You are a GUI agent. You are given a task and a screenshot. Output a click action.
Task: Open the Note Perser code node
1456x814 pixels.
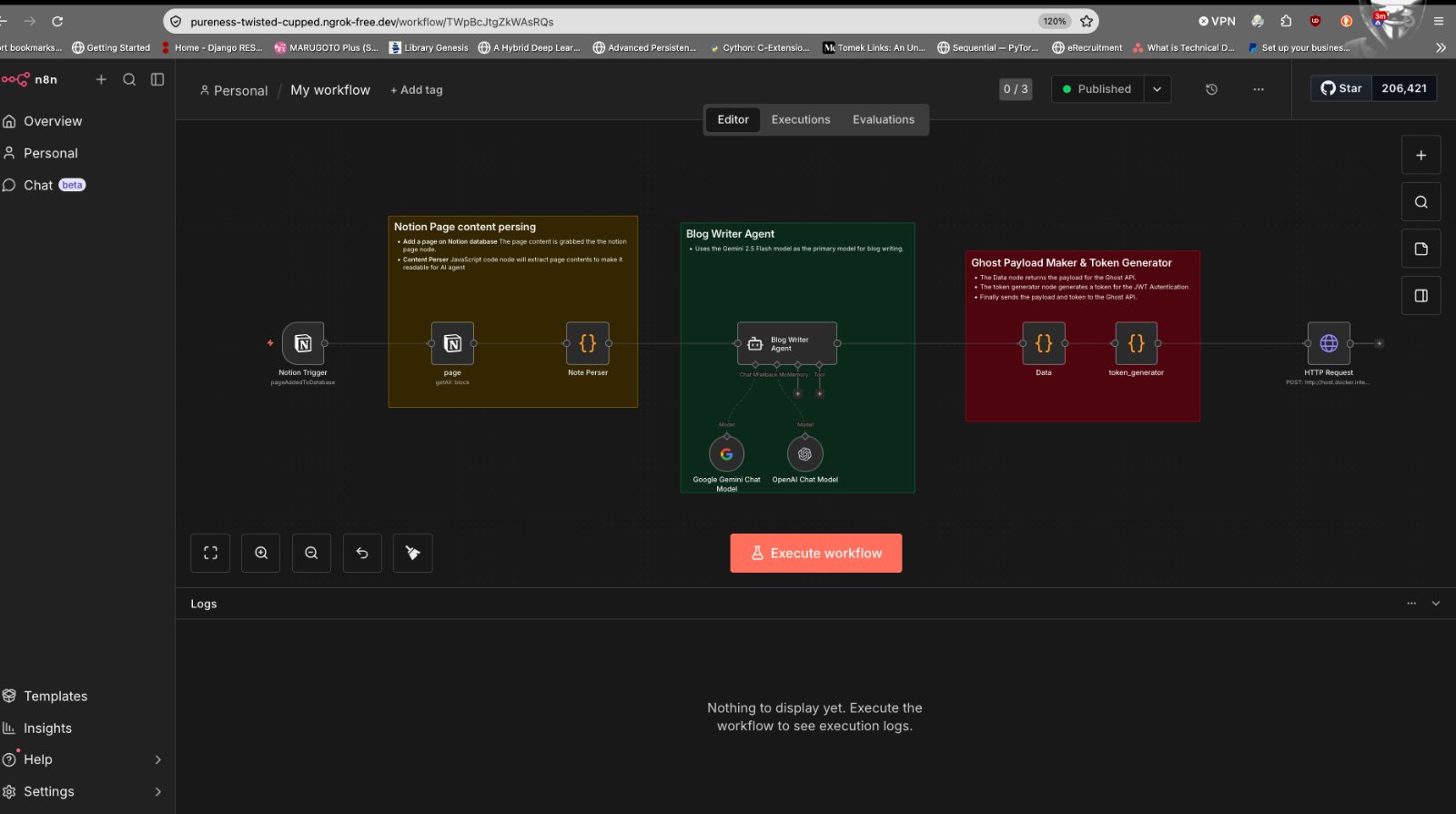[x=588, y=343]
